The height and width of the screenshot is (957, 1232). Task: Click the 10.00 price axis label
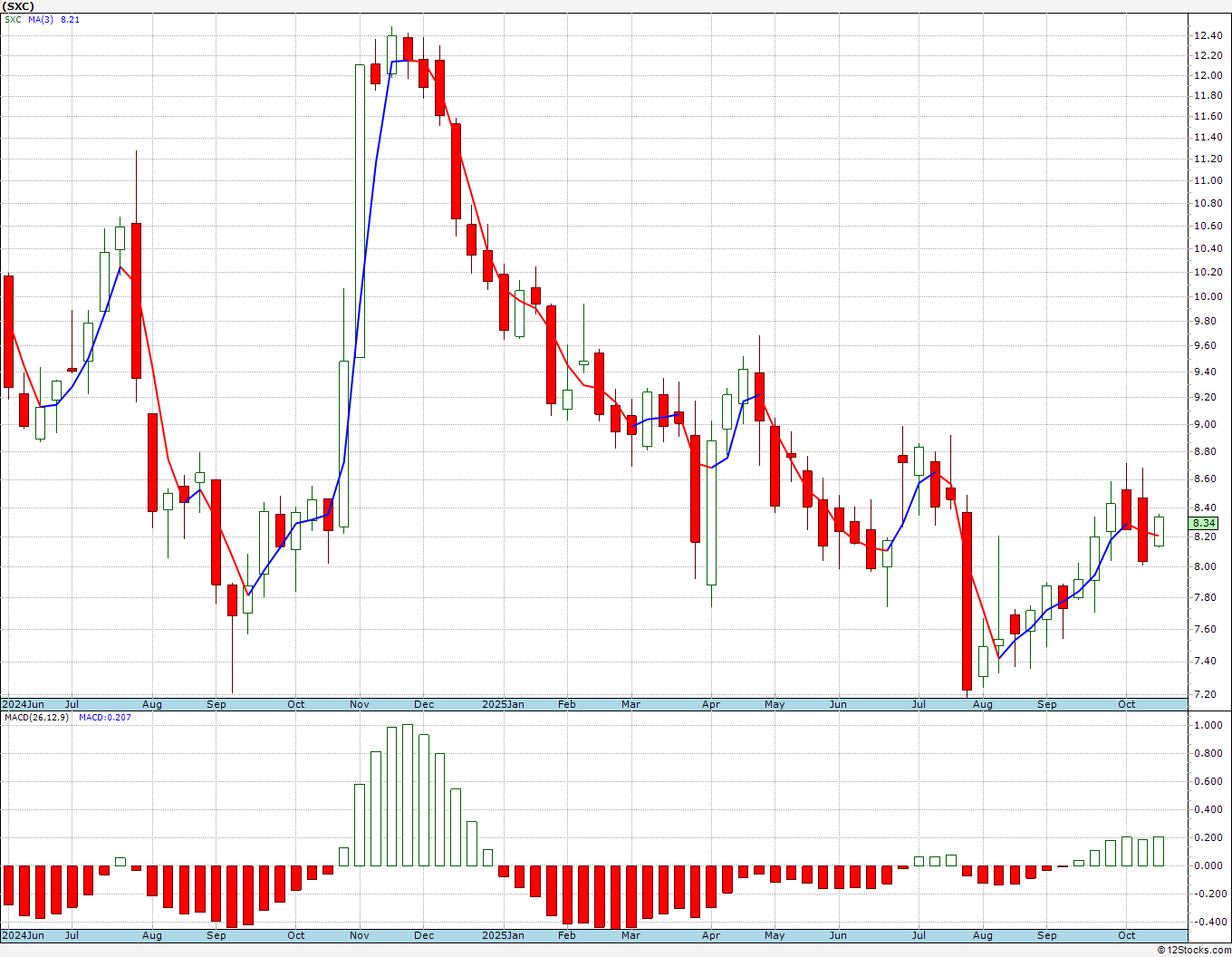1208,296
